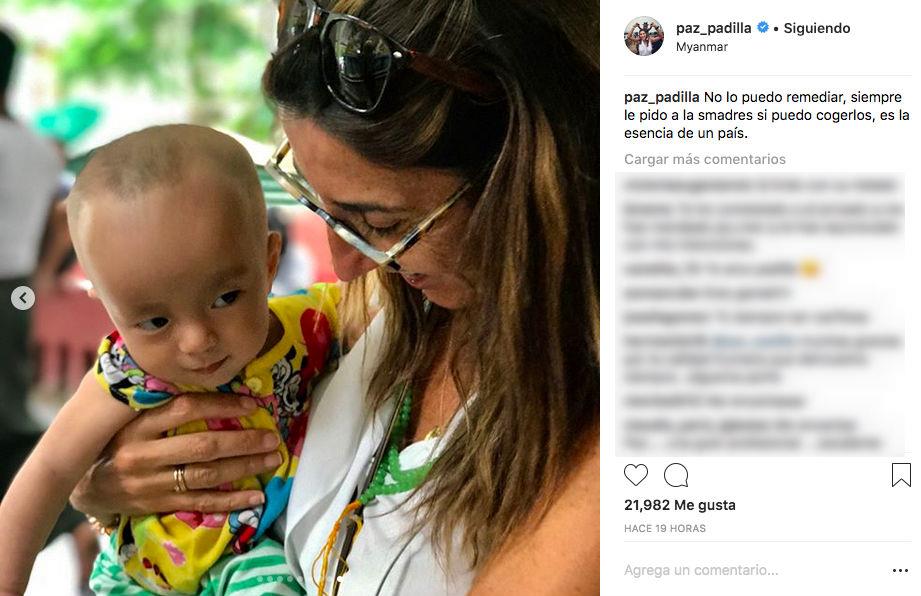Like the post with the heart icon
This screenshot has height=596, width=921.
(636, 475)
